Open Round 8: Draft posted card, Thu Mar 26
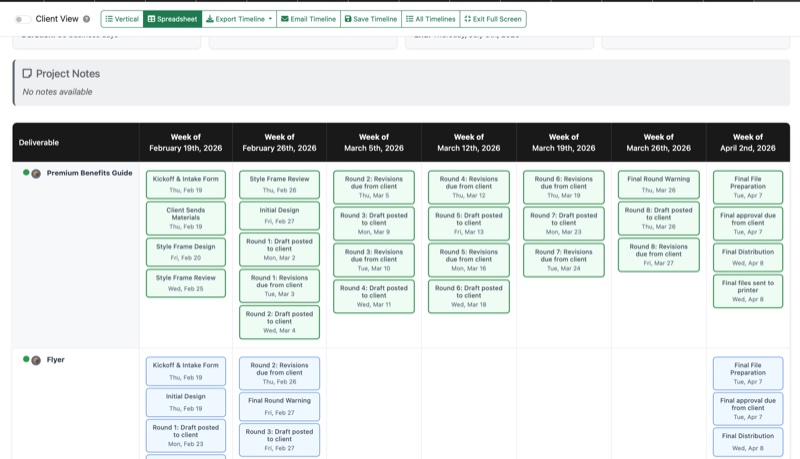This screenshot has height=459, width=800. click(x=659, y=218)
